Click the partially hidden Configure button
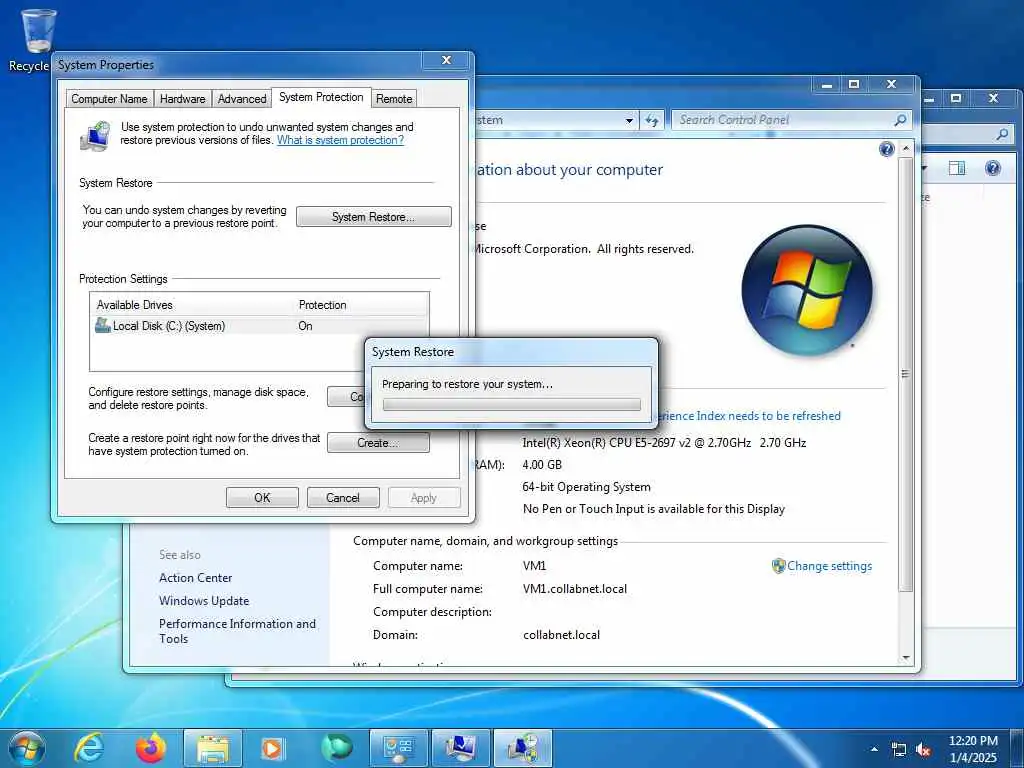 345,396
